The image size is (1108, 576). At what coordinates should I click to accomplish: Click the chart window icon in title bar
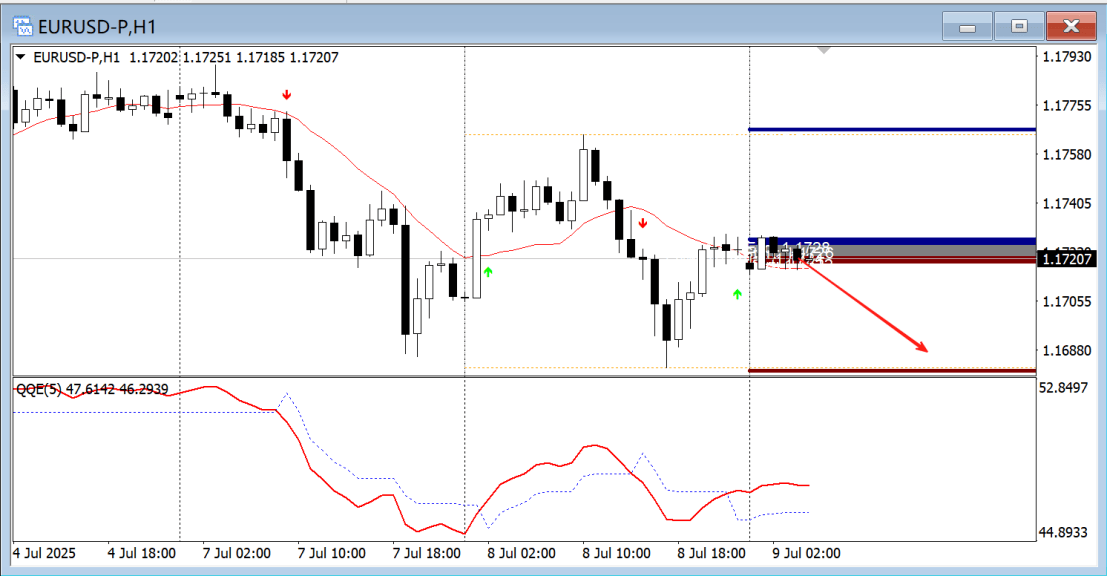23,27
